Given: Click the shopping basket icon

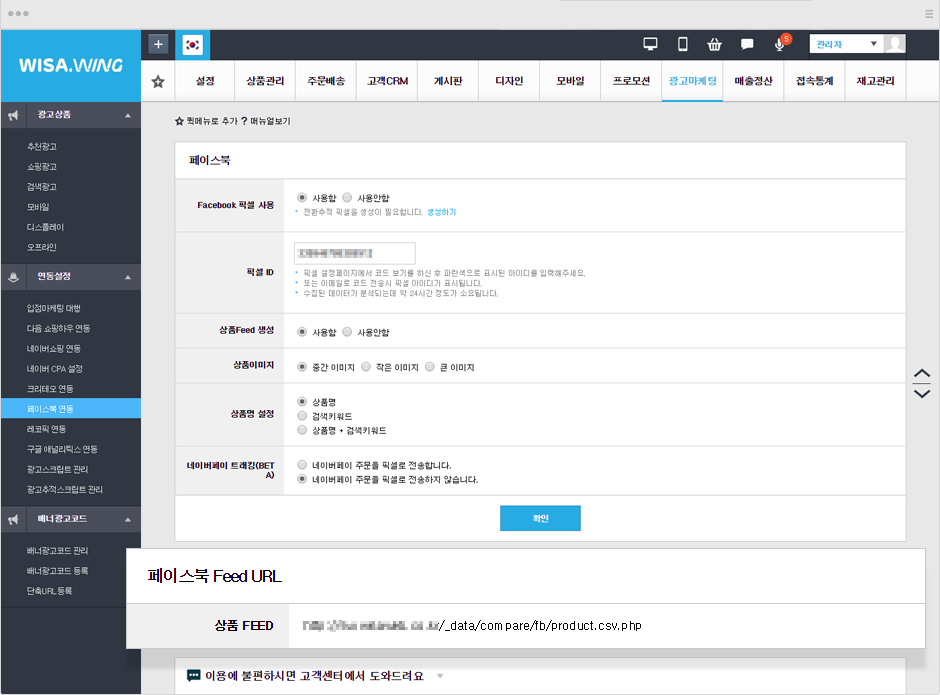Looking at the screenshot, I should (715, 44).
